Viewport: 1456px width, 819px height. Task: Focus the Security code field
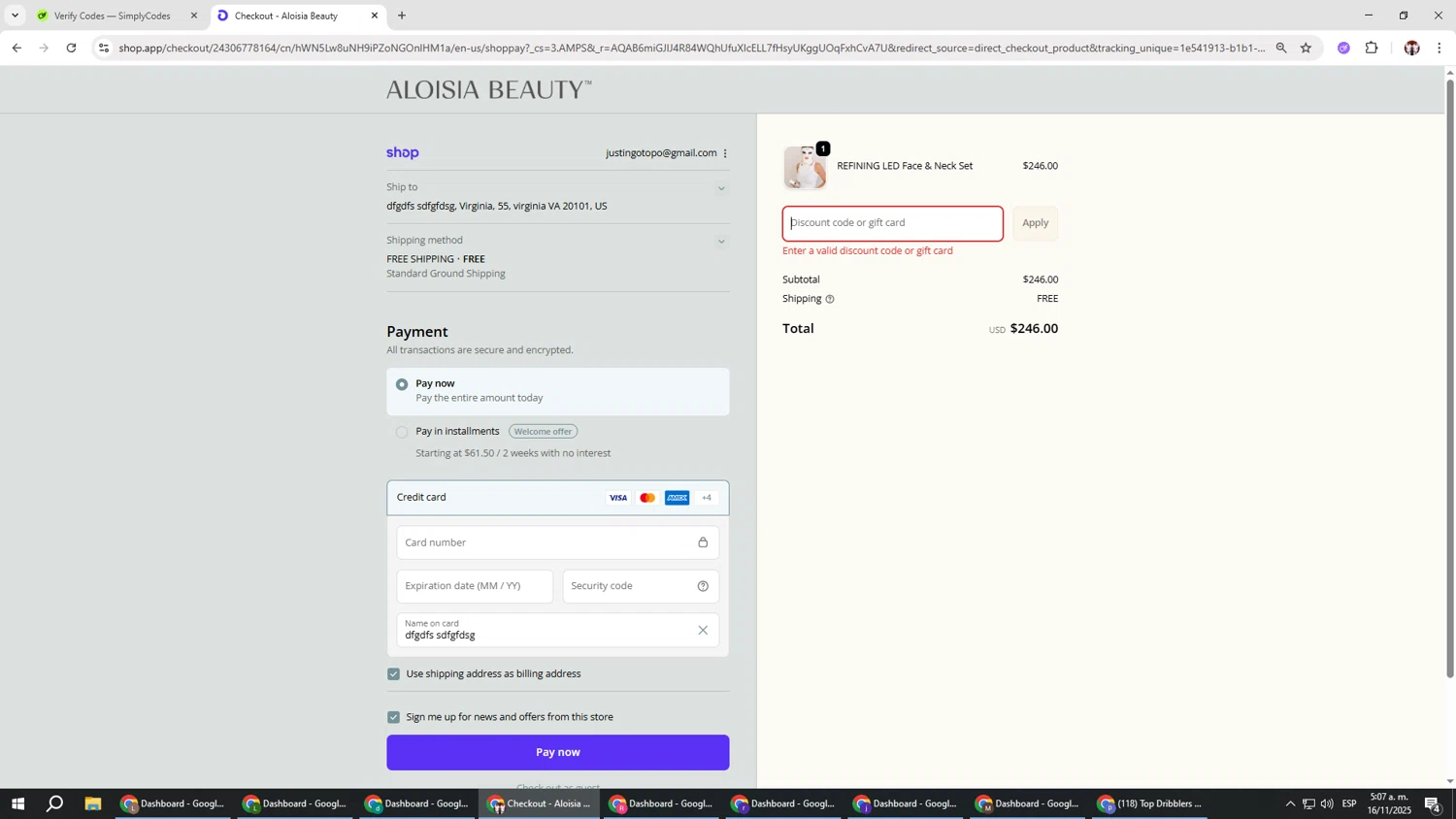pos(641,586)
